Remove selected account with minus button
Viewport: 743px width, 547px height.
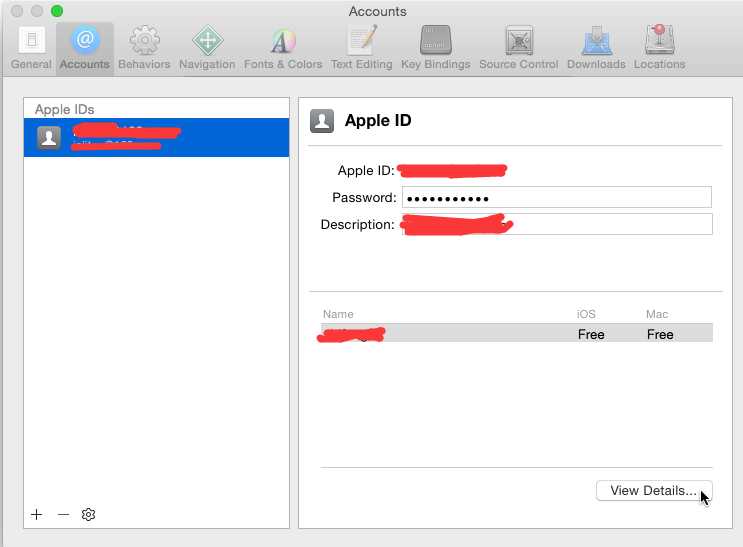click(x=63, y=514)
